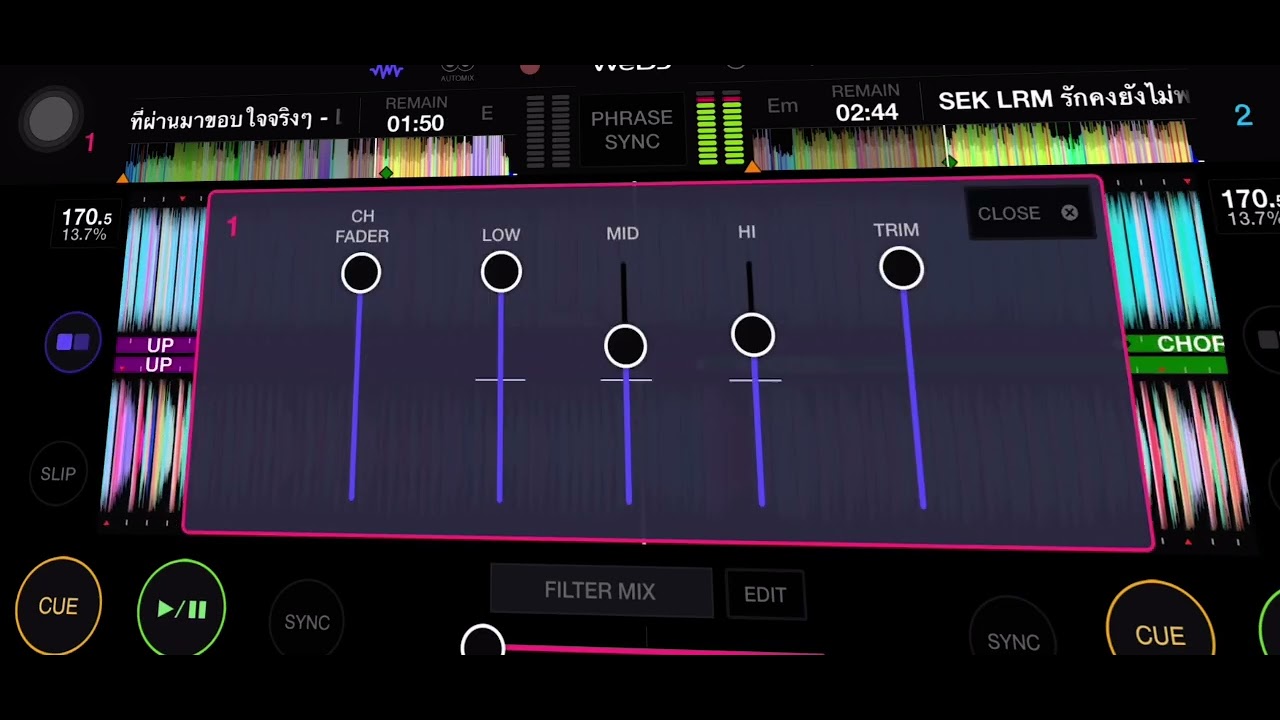The image size is (1280, 720).
Task: Click the EDIT button next to FILTER MIX
Action: 765,595
